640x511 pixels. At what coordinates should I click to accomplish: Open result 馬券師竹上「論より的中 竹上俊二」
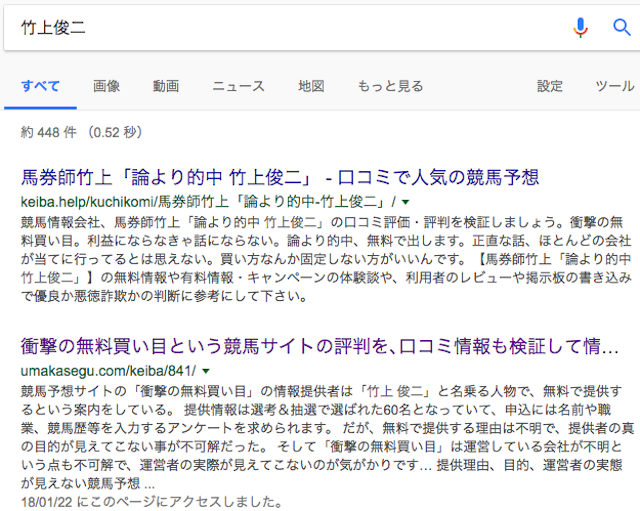pyautogui.click(x=280, y=178)
